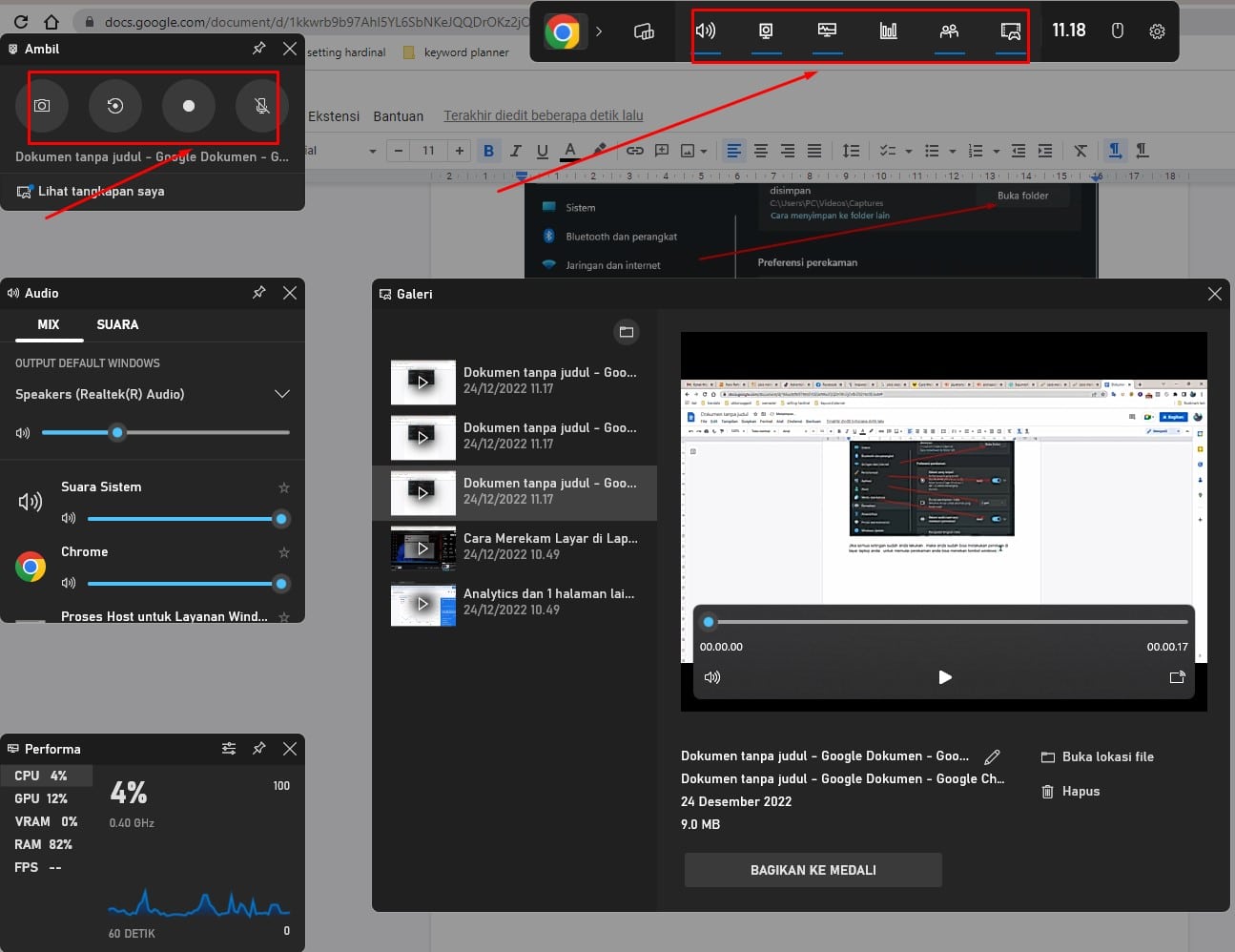Screen dimensions: 1235x952
Task: Open the Performance widget from Game Bar
Action: [x=827, y=31]
